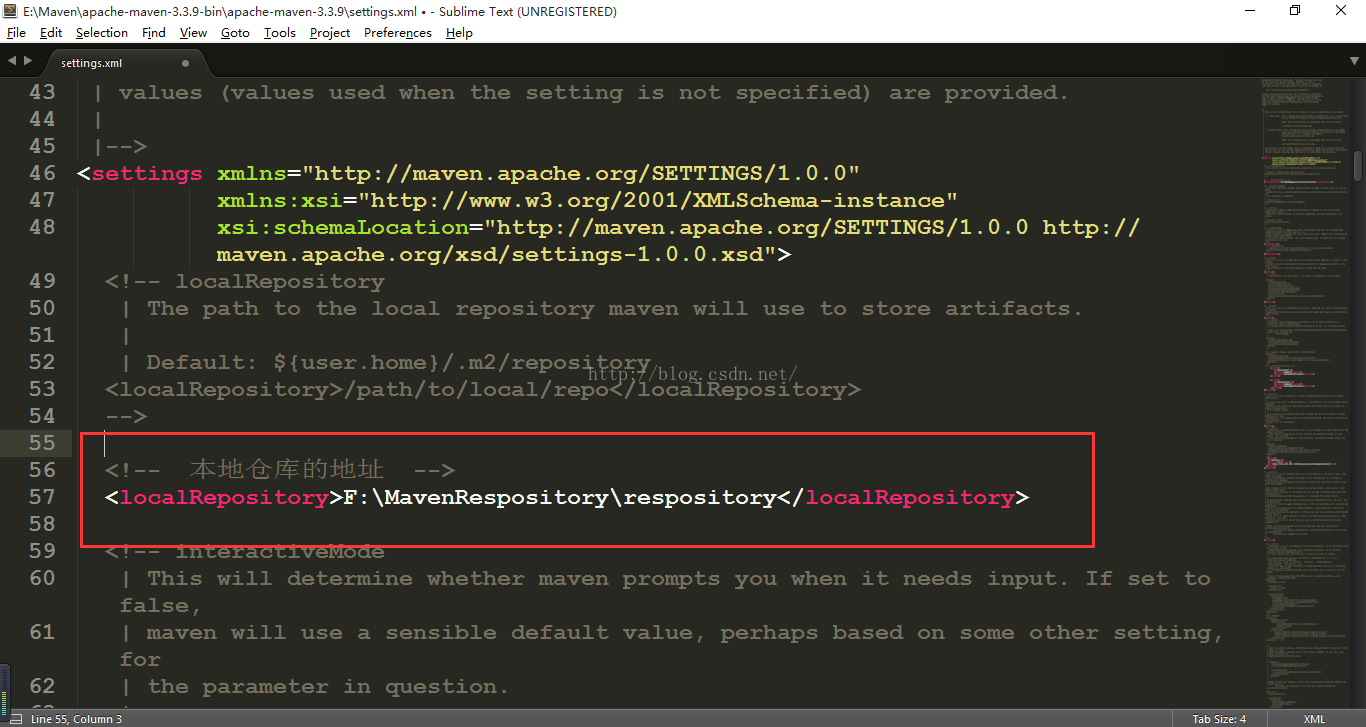Click '/path/to/local/repo' on line 53
Viewport: 1366px width, 727px height.
[x=475, y=390]
